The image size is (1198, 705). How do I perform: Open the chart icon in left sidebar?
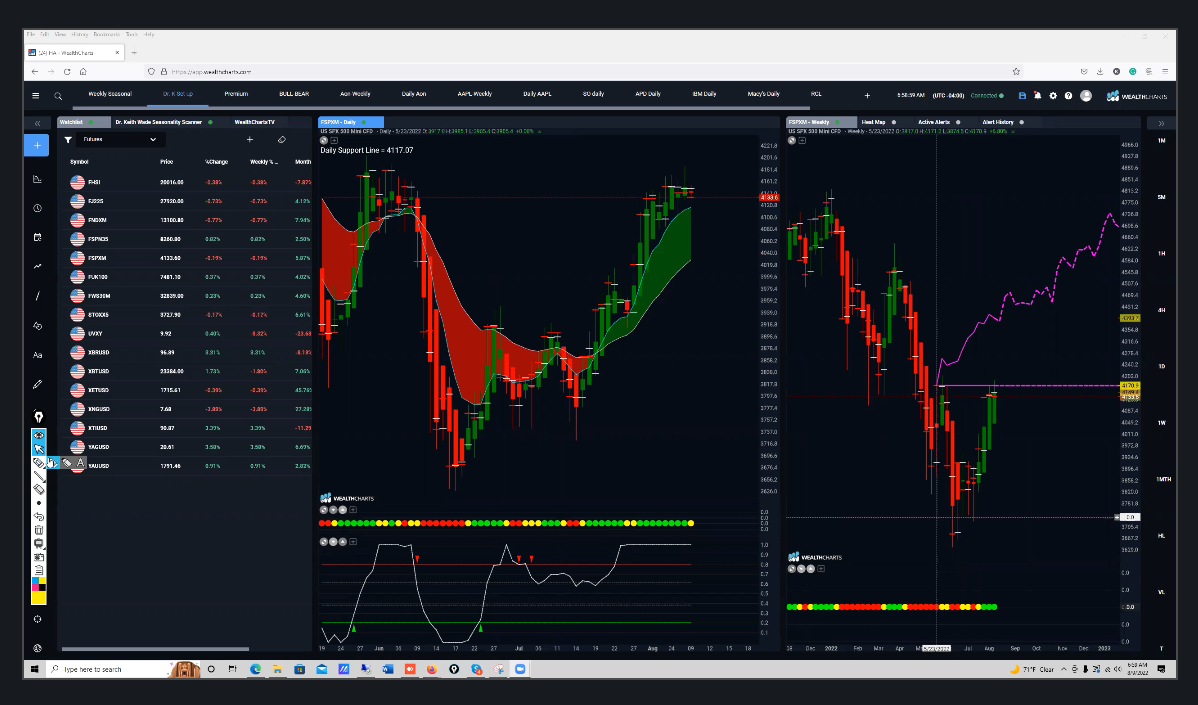[x=37, y=179]
